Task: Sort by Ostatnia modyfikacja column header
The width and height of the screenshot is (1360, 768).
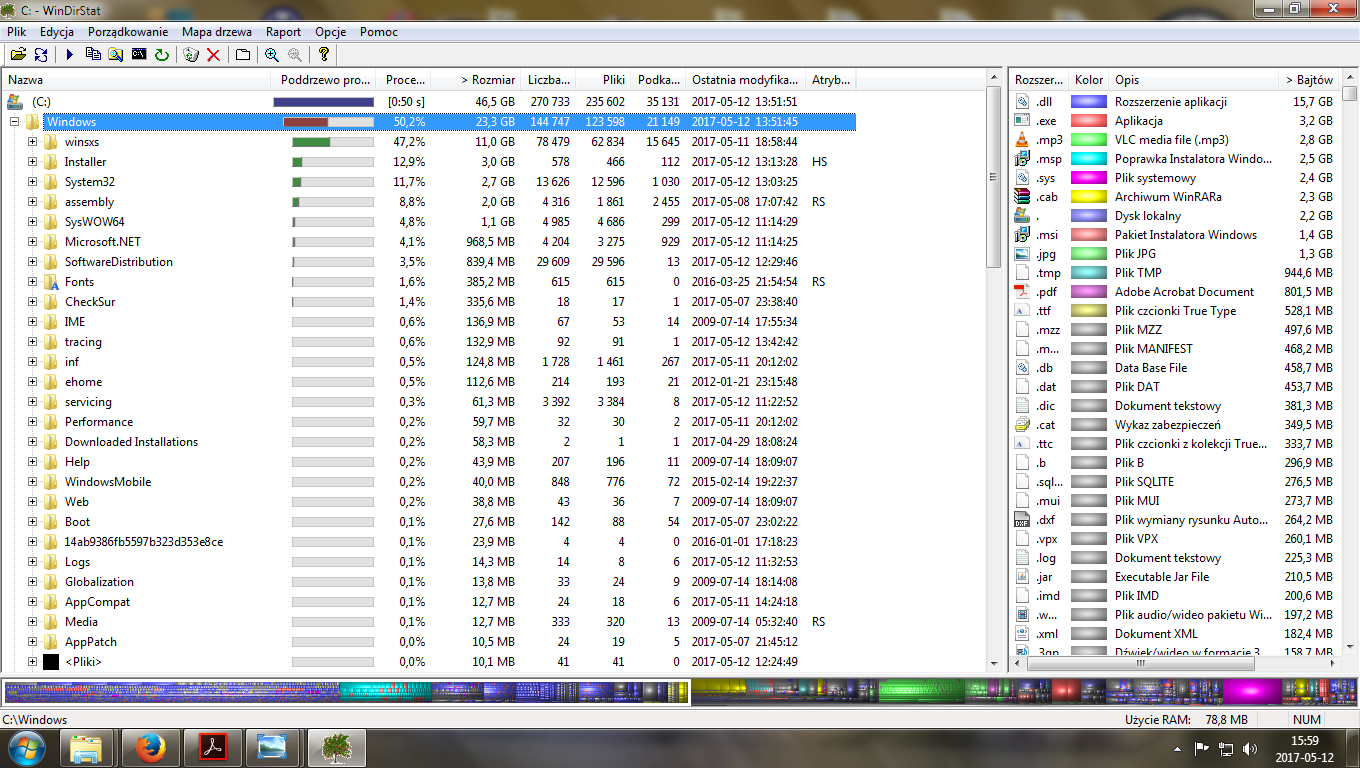Action: (x=746, y=80)
